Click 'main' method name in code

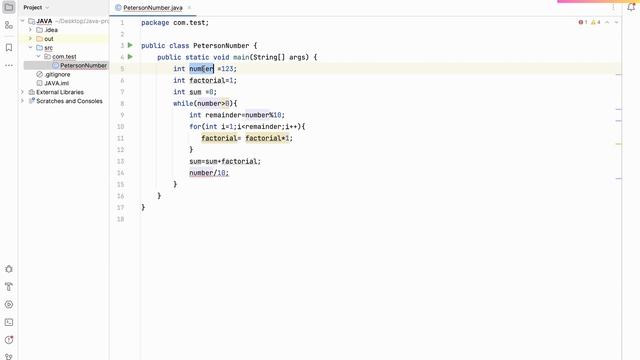(x=241, y=57)
